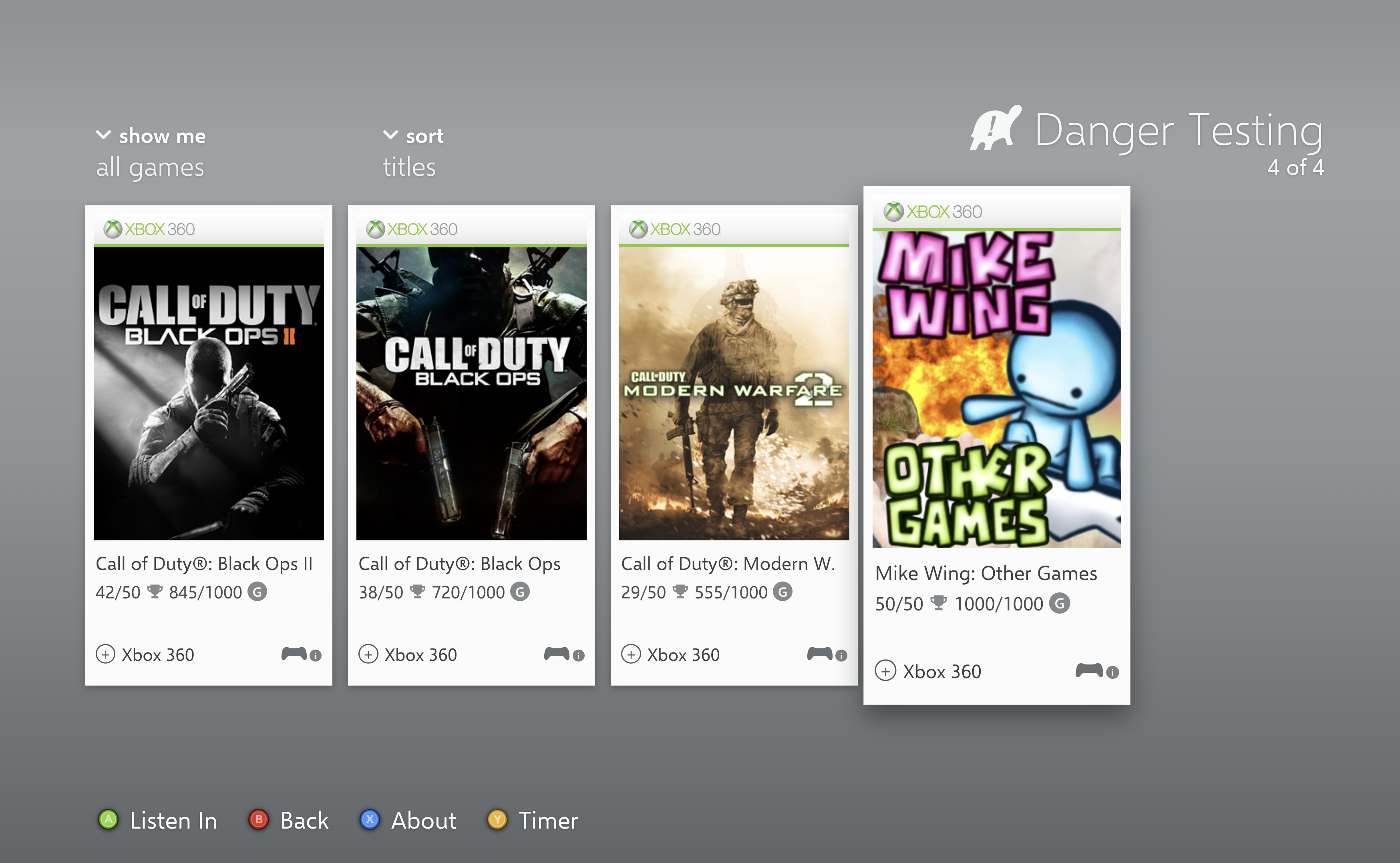This screenshot has width=1400, height=863.
Task: Click the controller icon on Modern Warfare card
Action: [819, 654]
